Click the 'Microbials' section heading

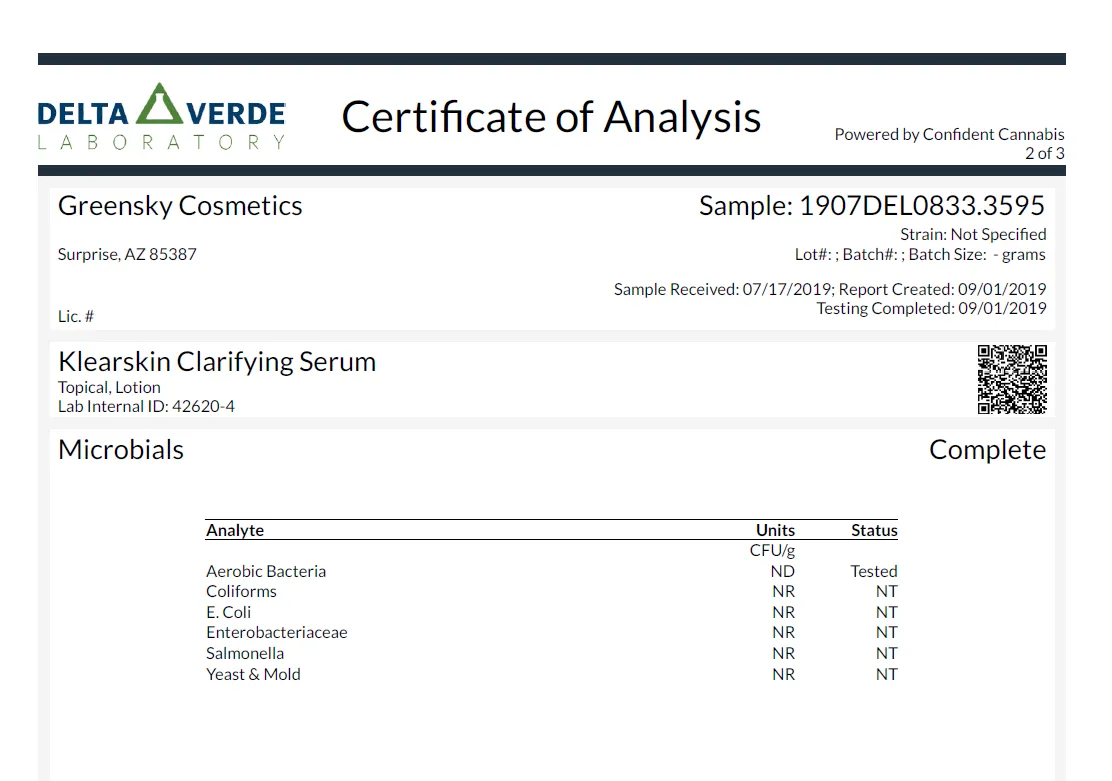(121, 450)
